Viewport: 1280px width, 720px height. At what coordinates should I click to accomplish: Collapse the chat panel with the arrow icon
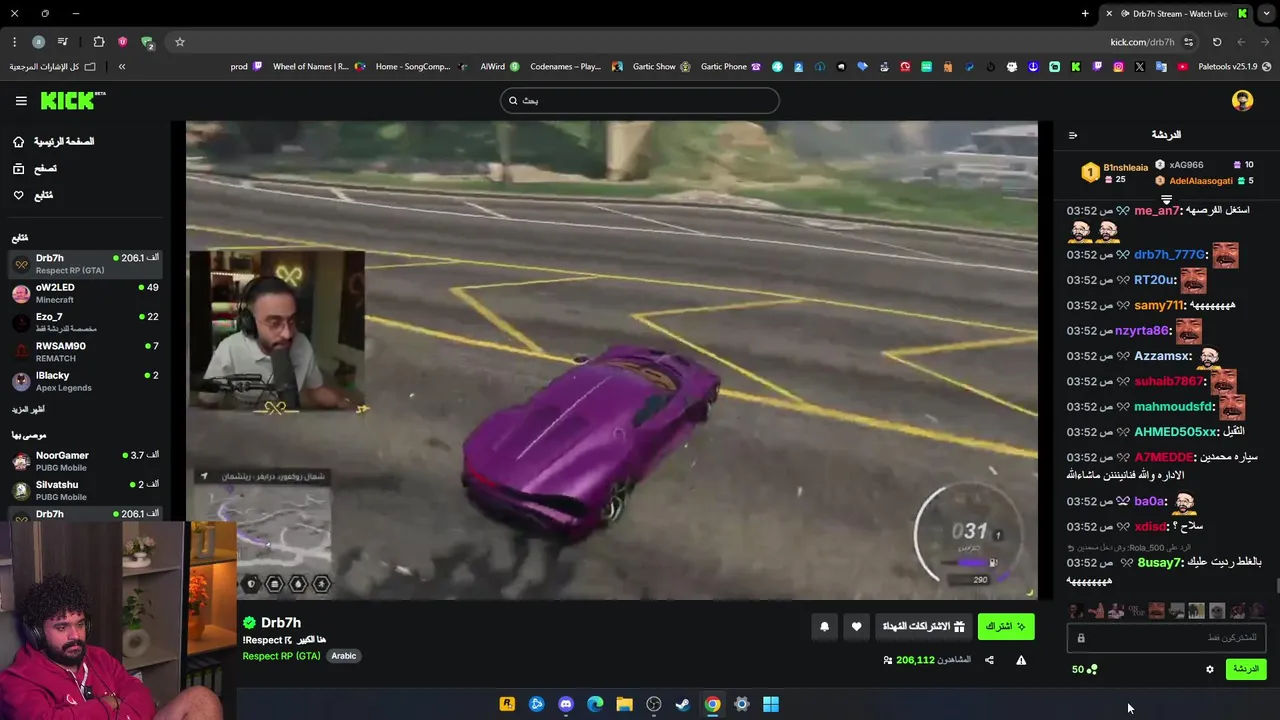[1073, 135]
